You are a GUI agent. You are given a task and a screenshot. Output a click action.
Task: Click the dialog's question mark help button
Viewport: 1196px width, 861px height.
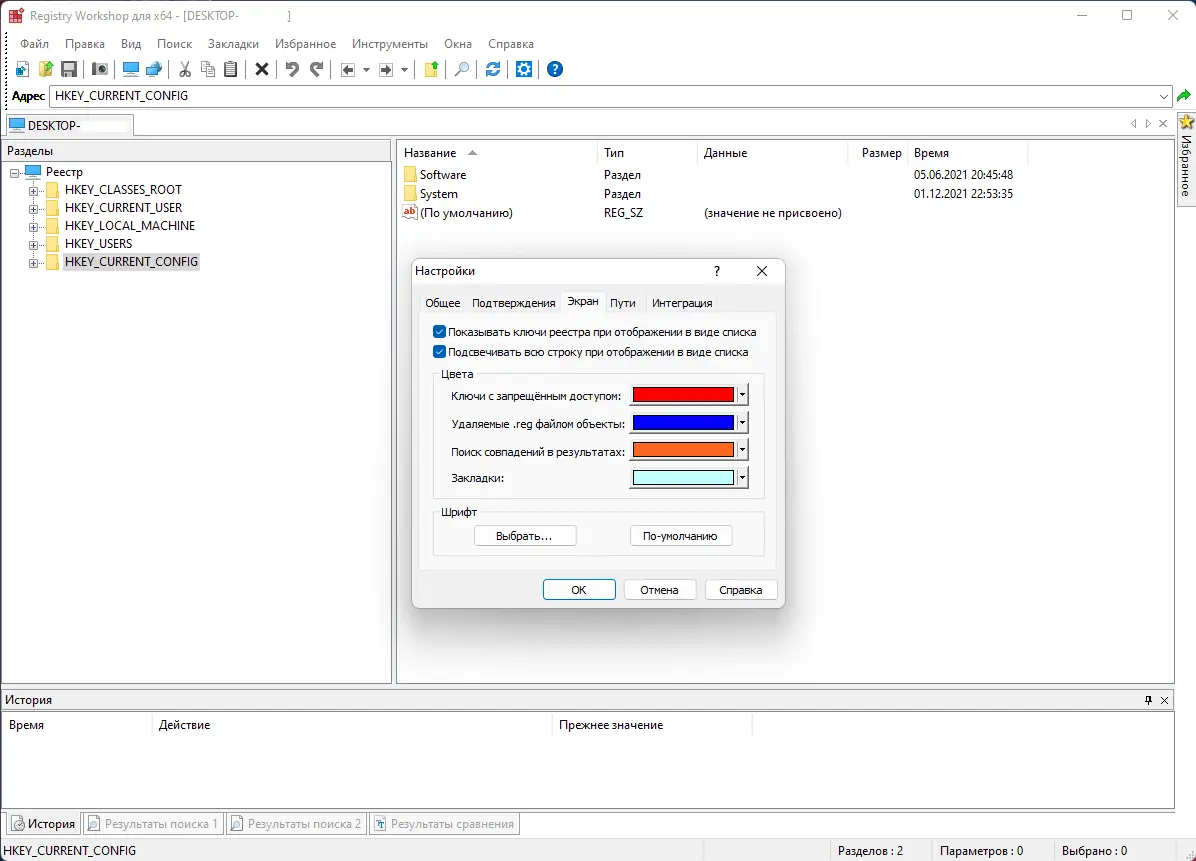coord(716,271)
